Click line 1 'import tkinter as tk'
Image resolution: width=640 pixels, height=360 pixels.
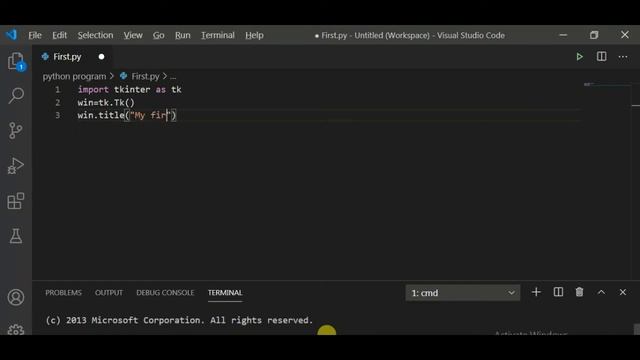click(129, 89)
